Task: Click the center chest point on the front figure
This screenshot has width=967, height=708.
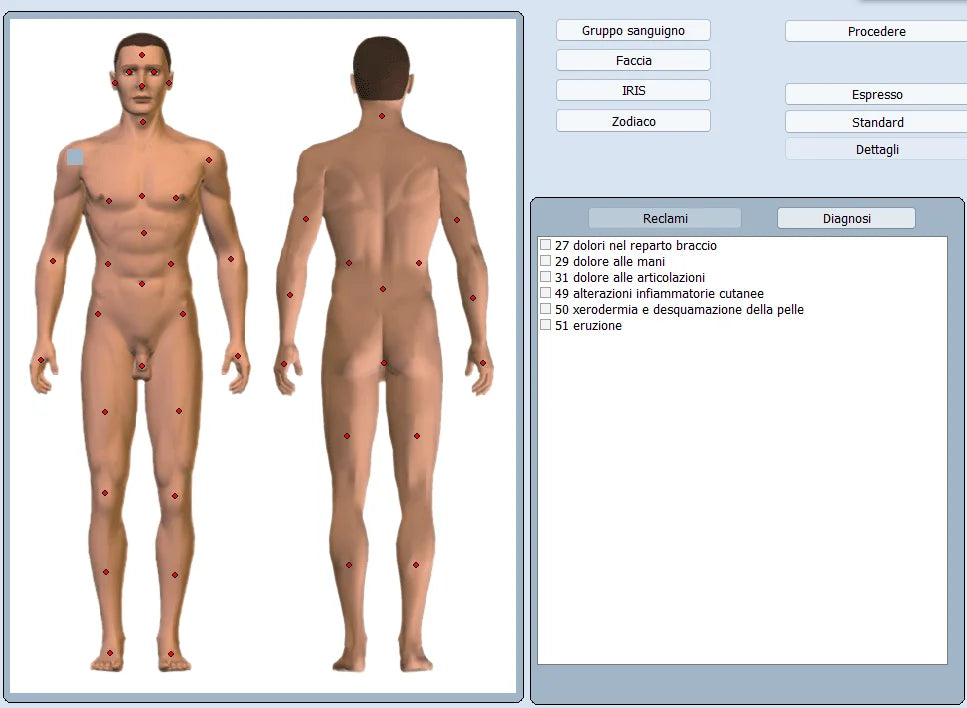Action: click(x=142, y=196)
